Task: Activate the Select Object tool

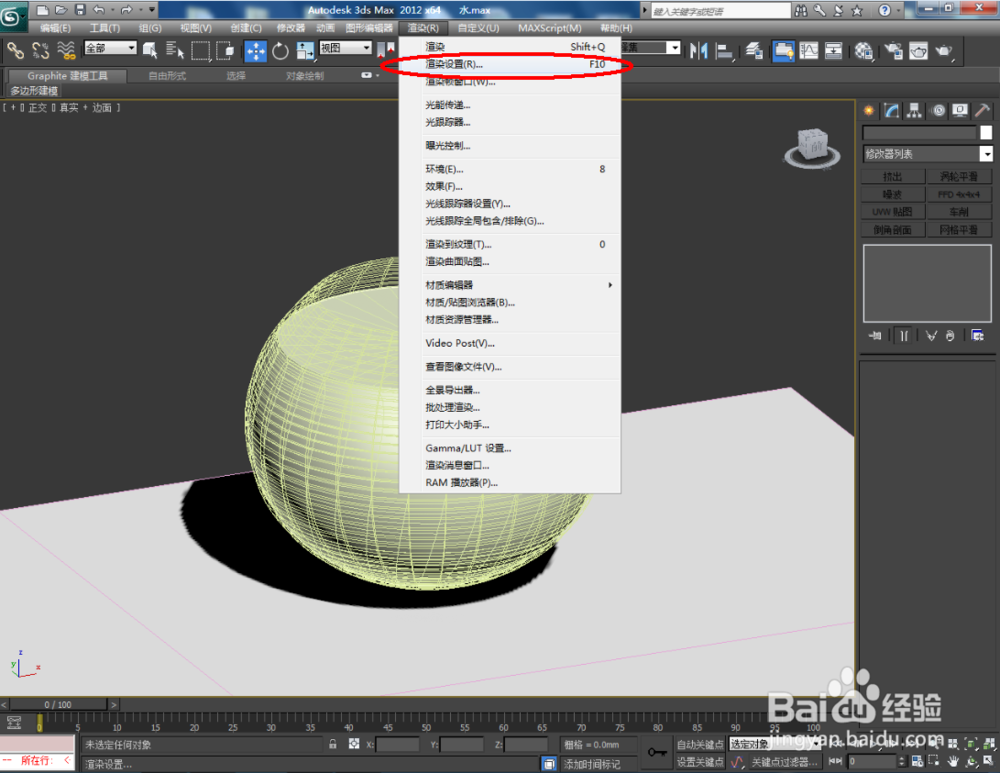Action: coord(151,50)
